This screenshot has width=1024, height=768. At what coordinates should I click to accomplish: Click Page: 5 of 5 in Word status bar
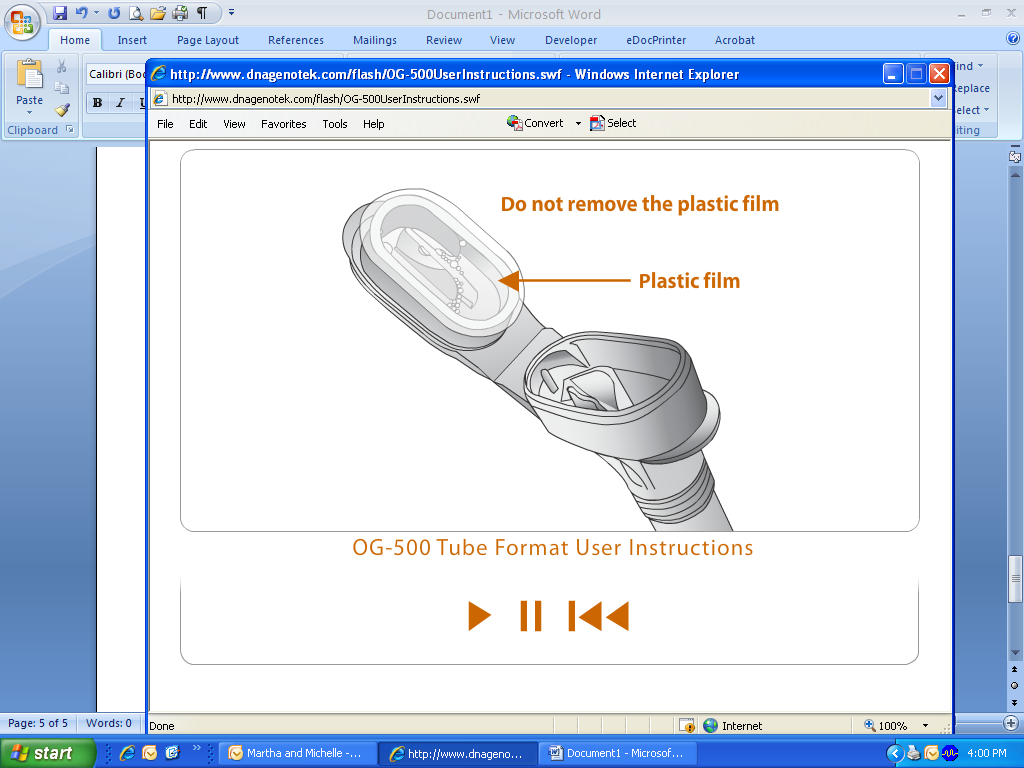pyautogui.click(x=38, y=723)
